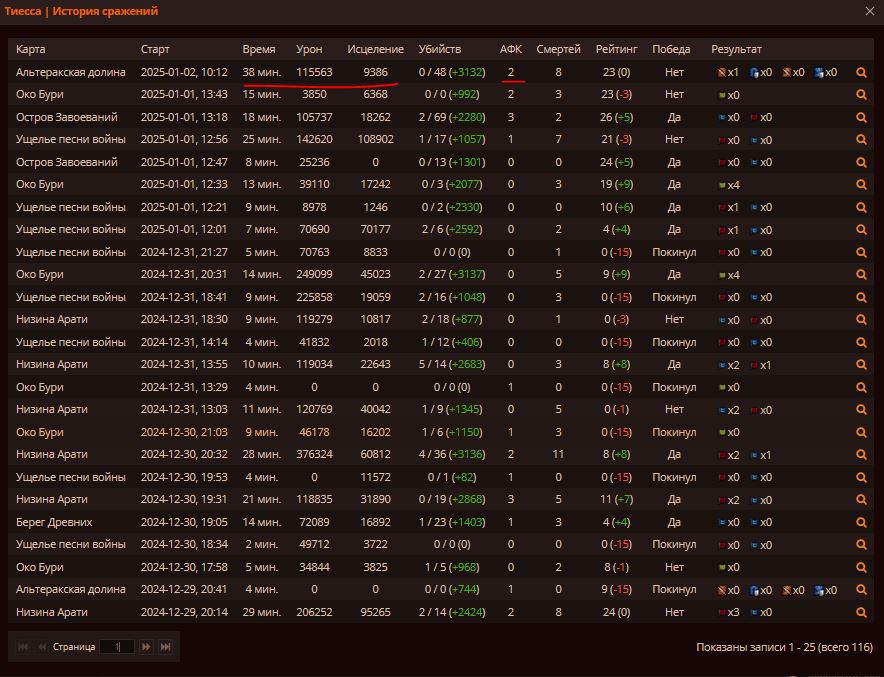Click magnifier in the 2024-12-29, 20:41 row
Viewport: 884px width, 677px height.
pos(861,590)
